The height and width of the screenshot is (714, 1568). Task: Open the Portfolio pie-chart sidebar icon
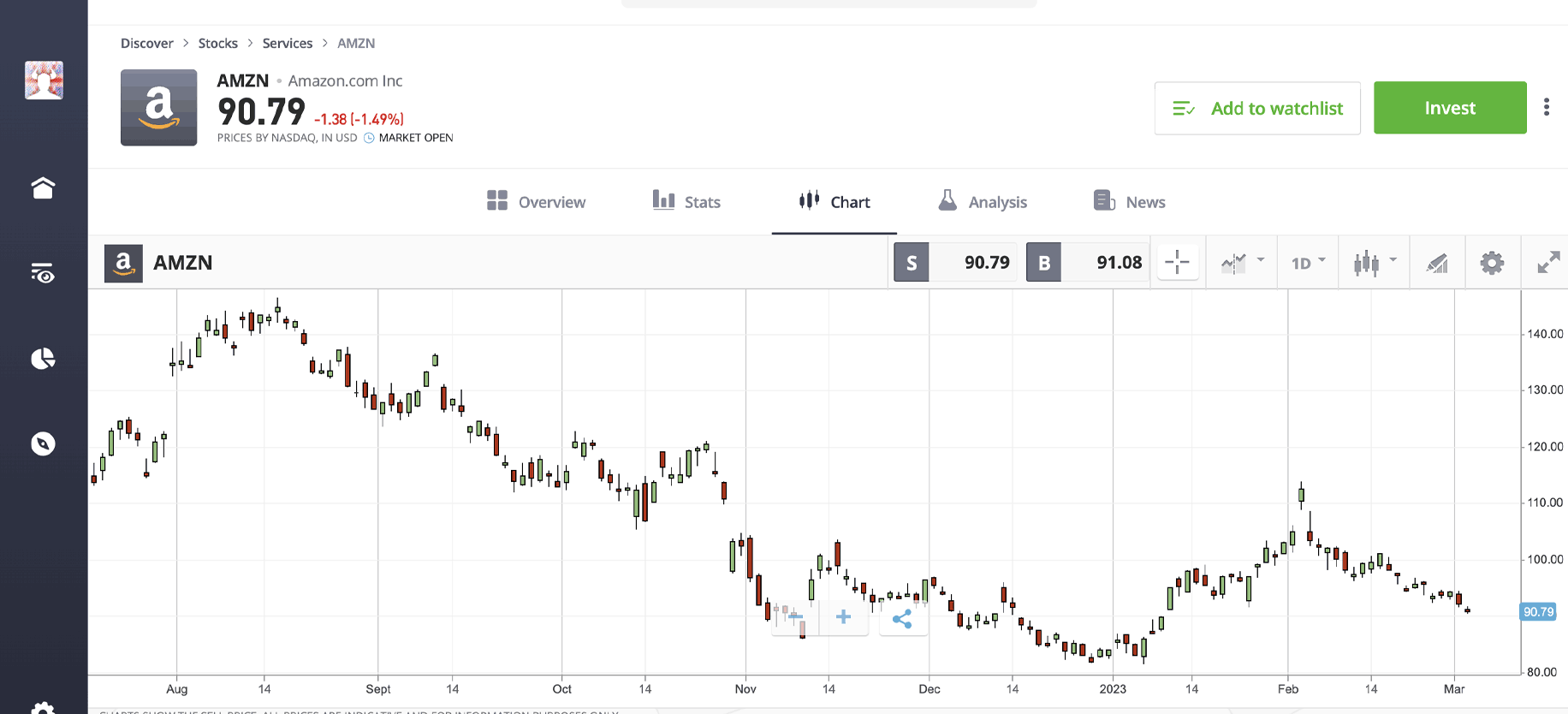pos(43,358)
